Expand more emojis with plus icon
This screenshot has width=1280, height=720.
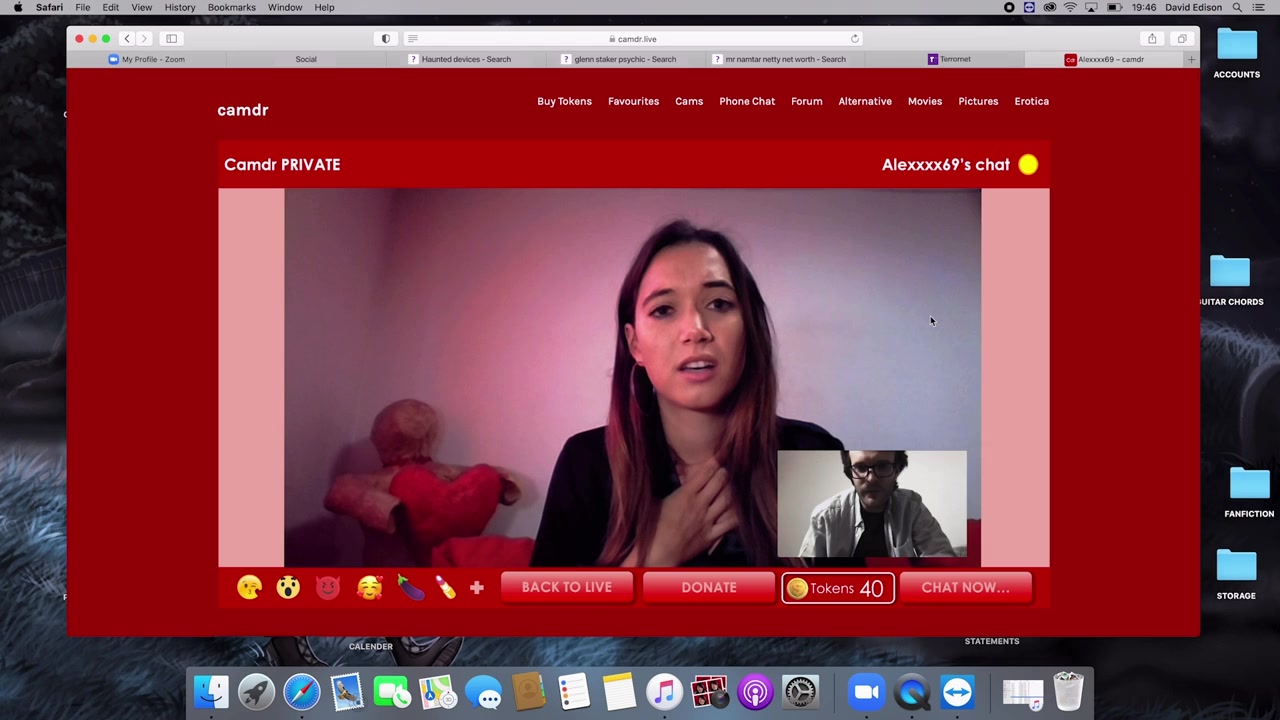pos(477,588)
